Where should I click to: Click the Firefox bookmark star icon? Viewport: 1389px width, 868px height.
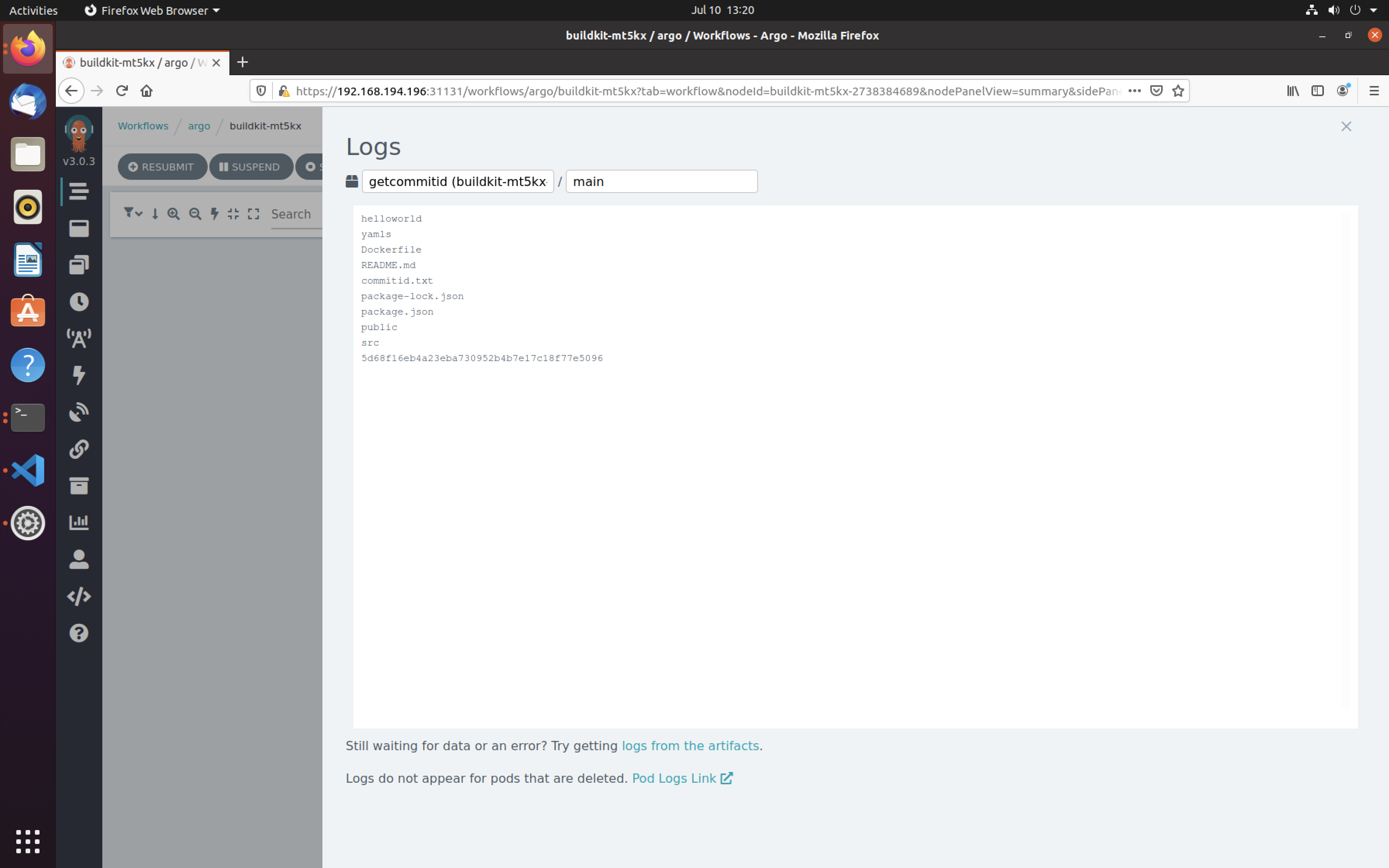pyautogui.click(x=1178, y=91)
